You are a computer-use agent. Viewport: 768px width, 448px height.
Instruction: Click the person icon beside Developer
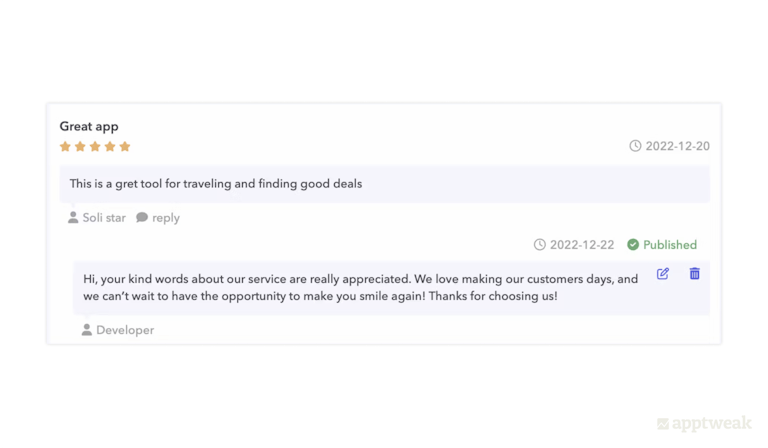tap(87, 330)
